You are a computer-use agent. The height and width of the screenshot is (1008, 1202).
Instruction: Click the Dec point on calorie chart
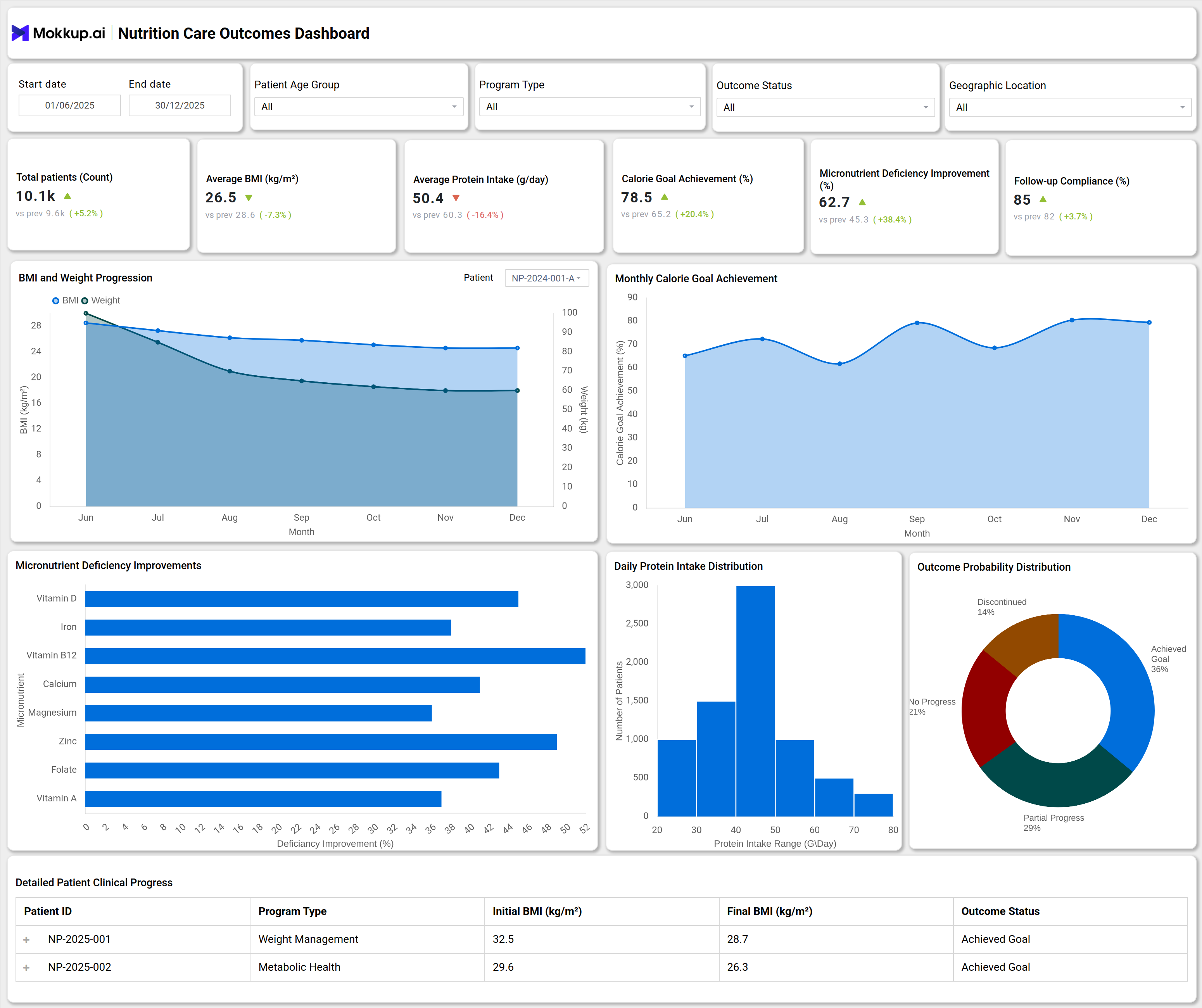(x=1149, y=322)
